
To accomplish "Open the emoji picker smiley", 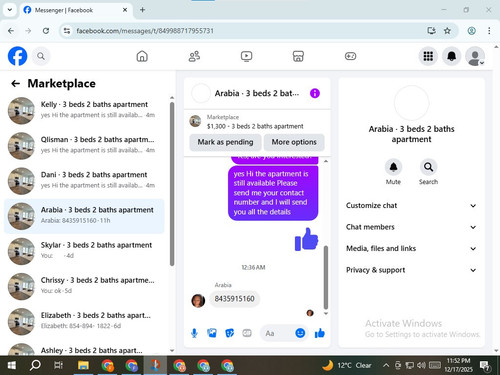I will pyautogui.click(x=300, y=333).
